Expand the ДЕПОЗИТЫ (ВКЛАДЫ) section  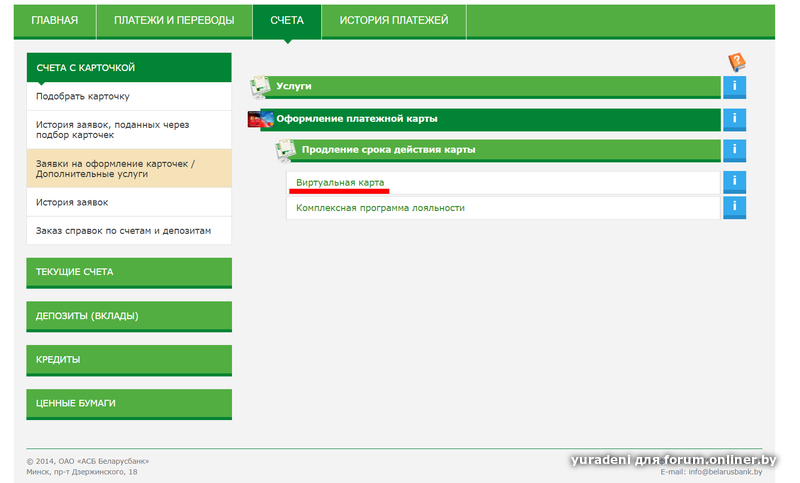pos(129,316)
